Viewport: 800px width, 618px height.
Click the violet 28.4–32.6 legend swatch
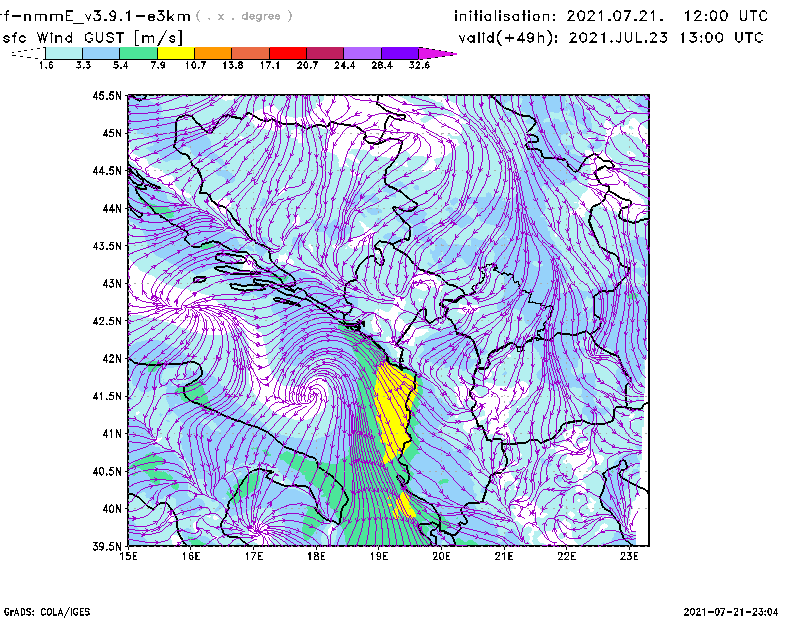(400, 53)
